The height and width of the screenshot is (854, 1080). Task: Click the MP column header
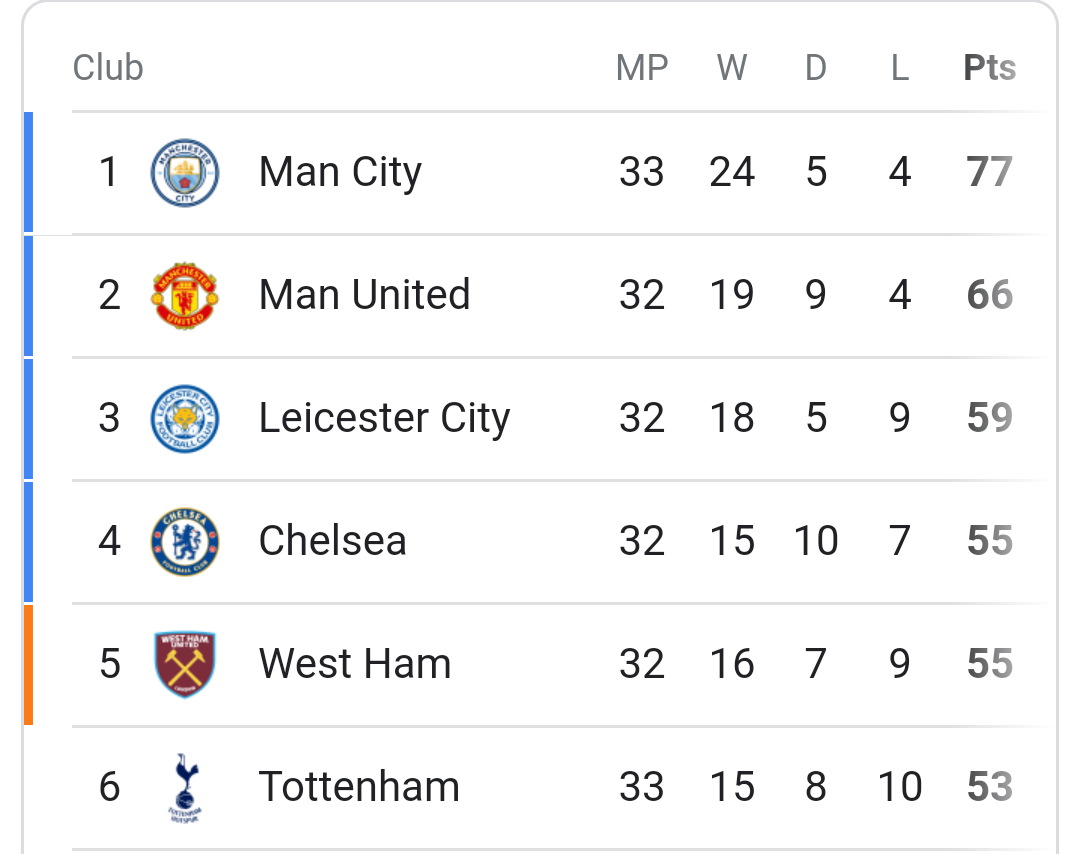tap(642, 67)
